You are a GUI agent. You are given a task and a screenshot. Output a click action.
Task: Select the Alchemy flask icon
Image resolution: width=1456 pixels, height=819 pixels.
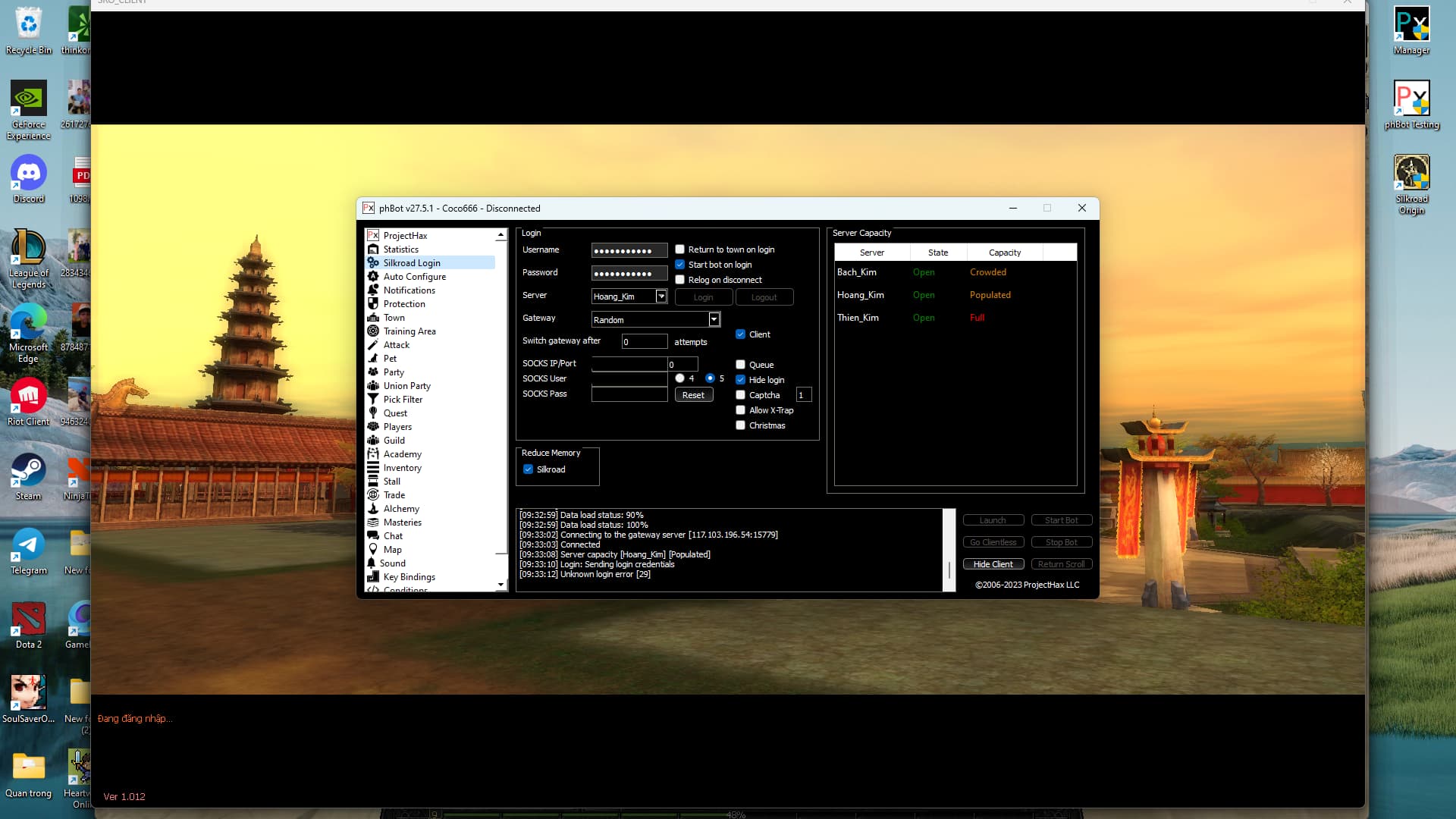[x=373, y=509]
